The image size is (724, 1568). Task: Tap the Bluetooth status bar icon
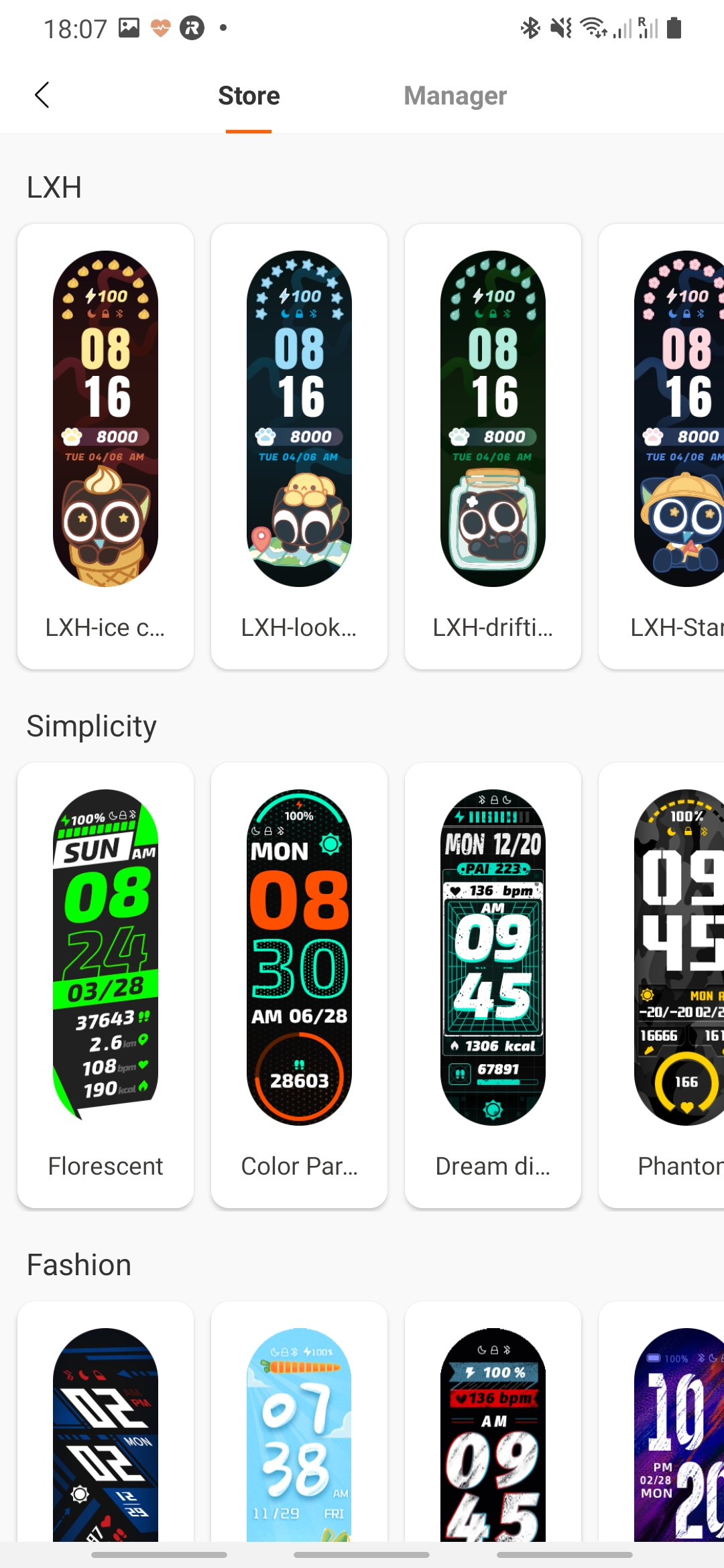click(530, 28)
